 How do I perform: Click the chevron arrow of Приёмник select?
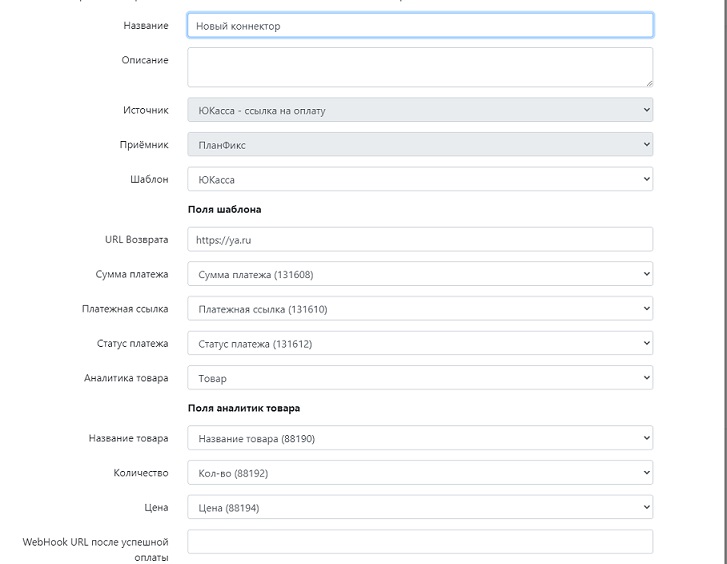pyautogui.click(x=646, y=144)
